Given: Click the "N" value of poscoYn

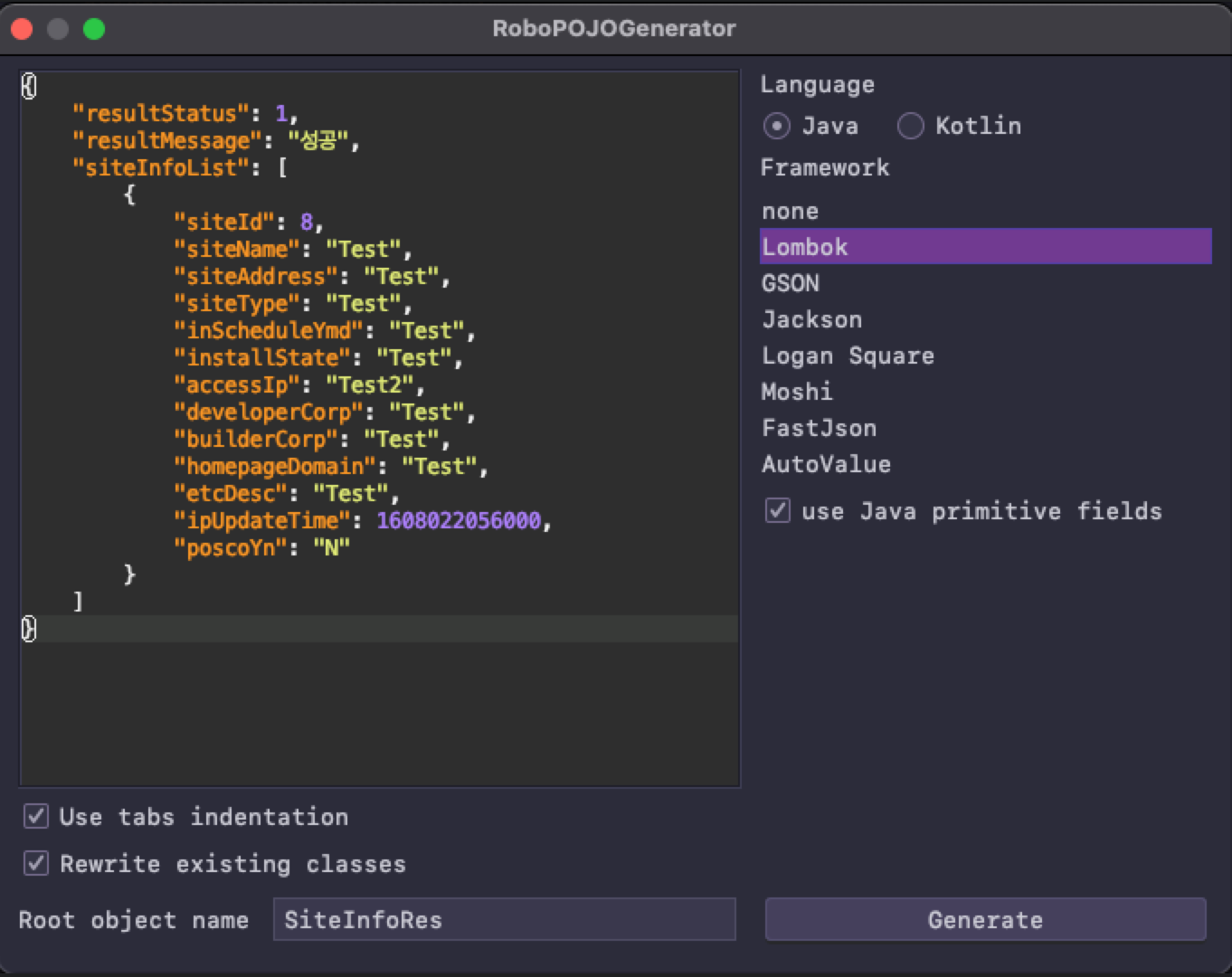Looking at the screenshot, I should [x=332, y=547].
